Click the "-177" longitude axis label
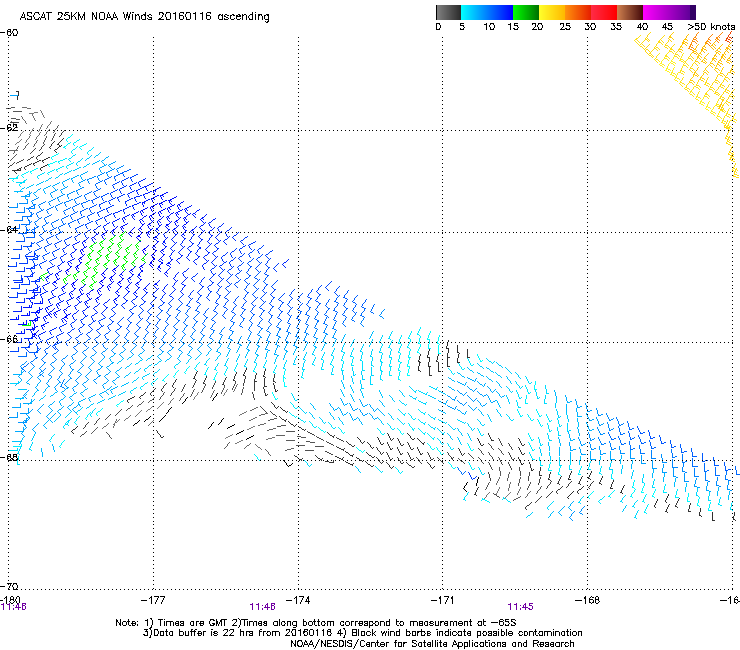 click(x=153, y=600)
